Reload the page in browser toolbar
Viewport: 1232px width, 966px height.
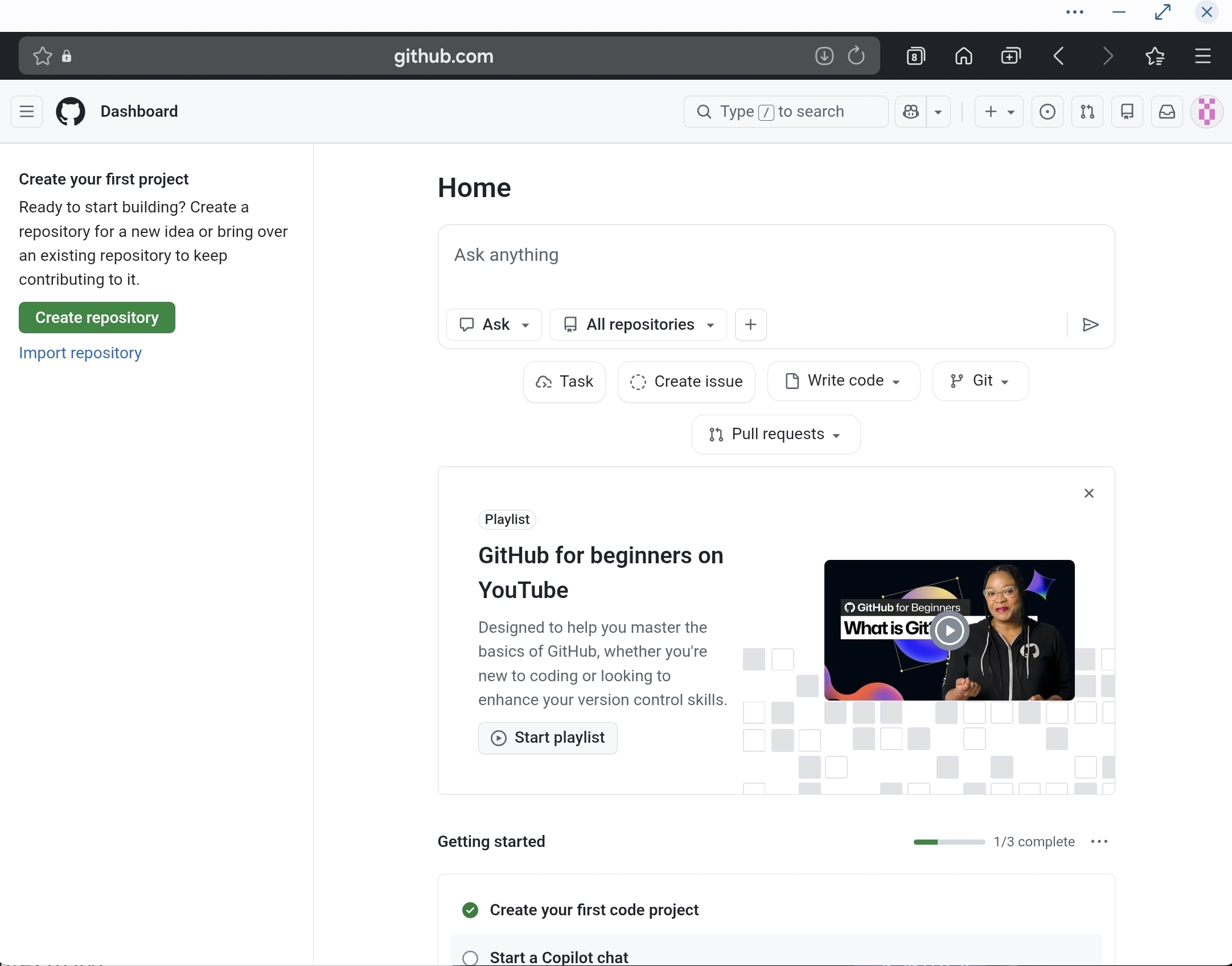(856, 56)
